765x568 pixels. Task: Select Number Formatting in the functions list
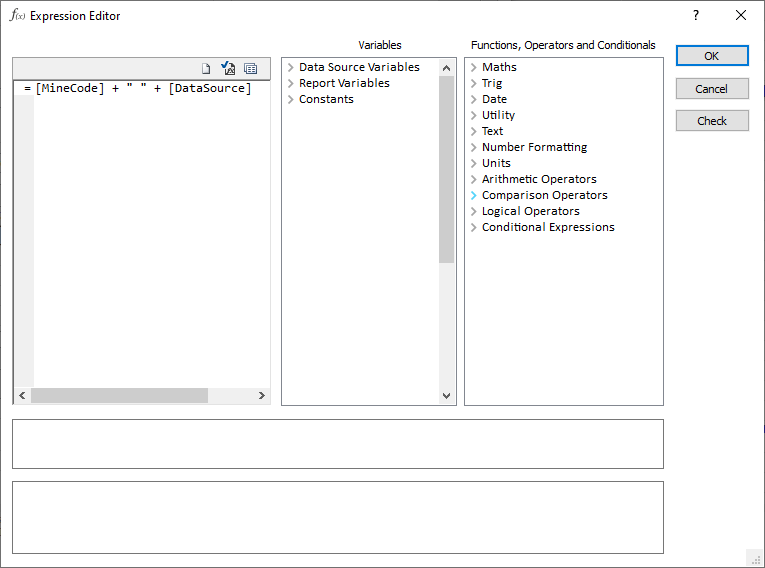pos(534,147)
